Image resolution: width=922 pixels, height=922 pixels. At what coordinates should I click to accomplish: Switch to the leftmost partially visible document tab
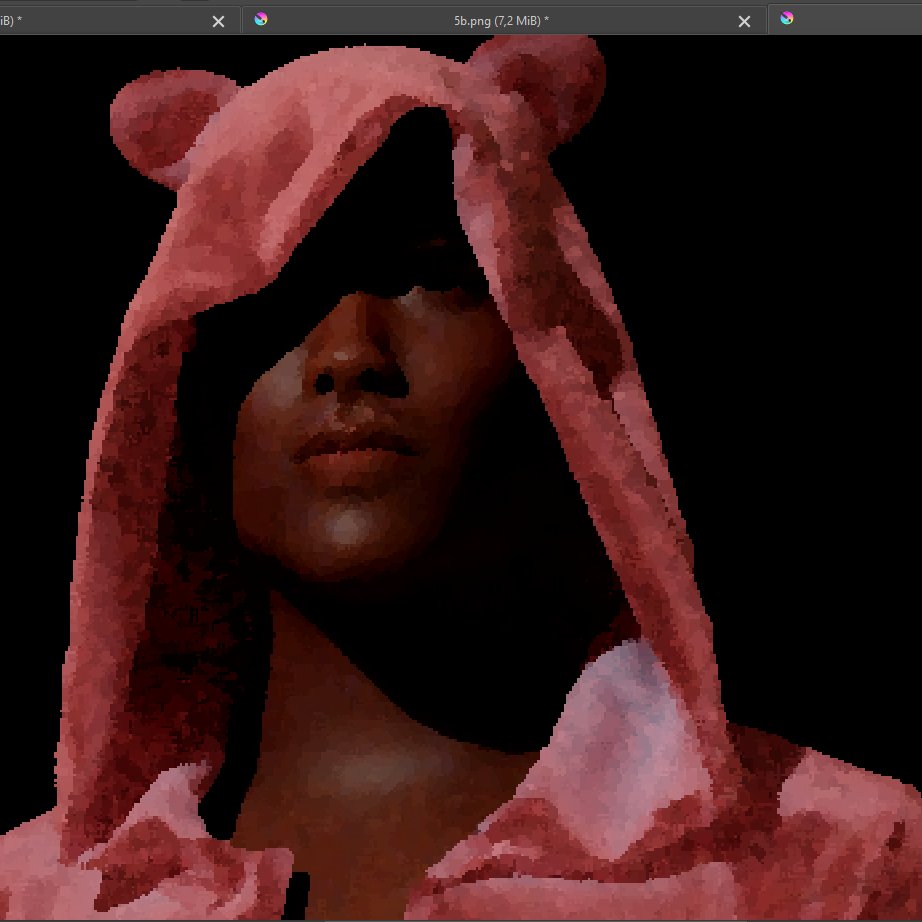[x=100, y=20]
